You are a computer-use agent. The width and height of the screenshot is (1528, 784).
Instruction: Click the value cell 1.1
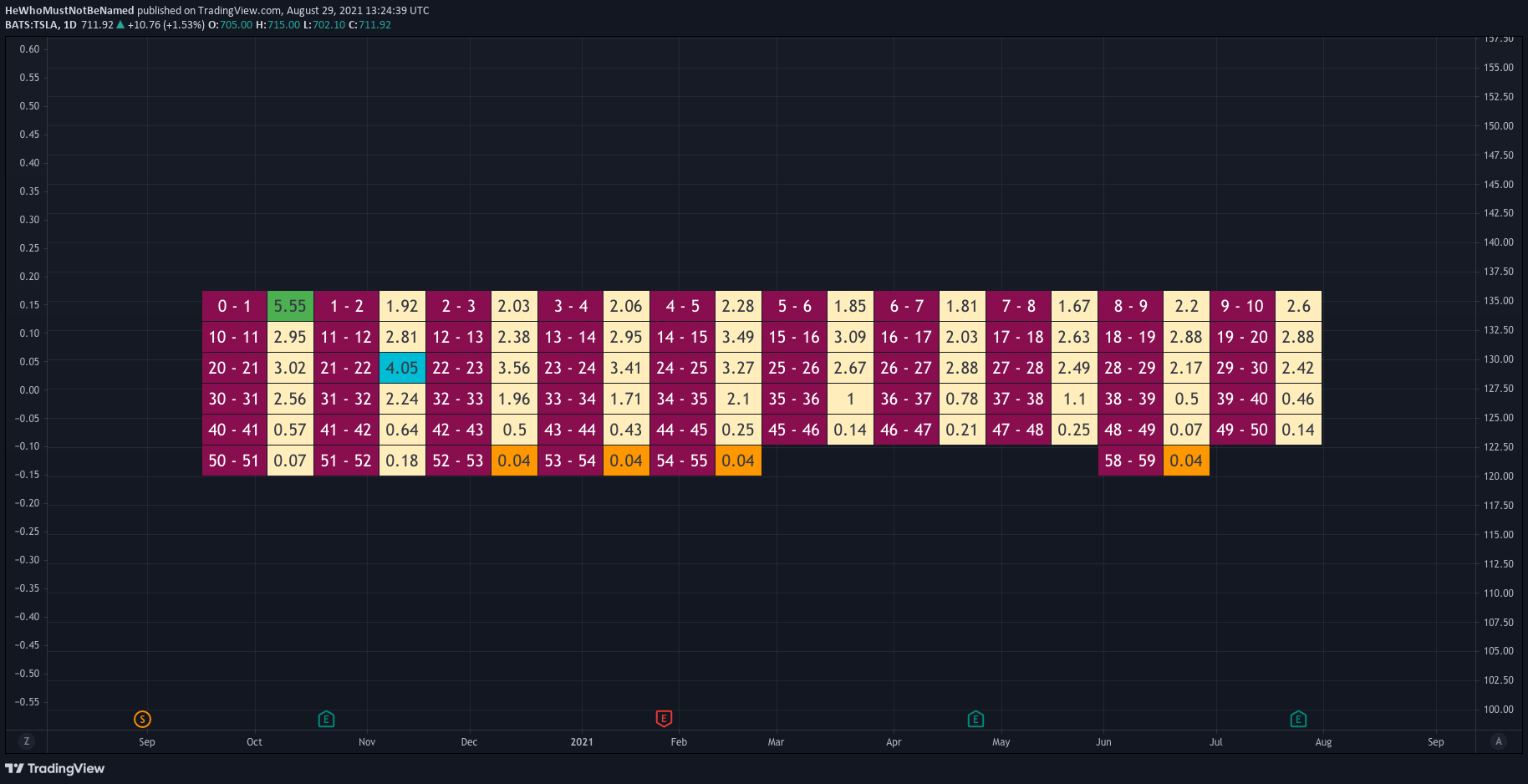pyautogui.click(x=1074, y=399)
